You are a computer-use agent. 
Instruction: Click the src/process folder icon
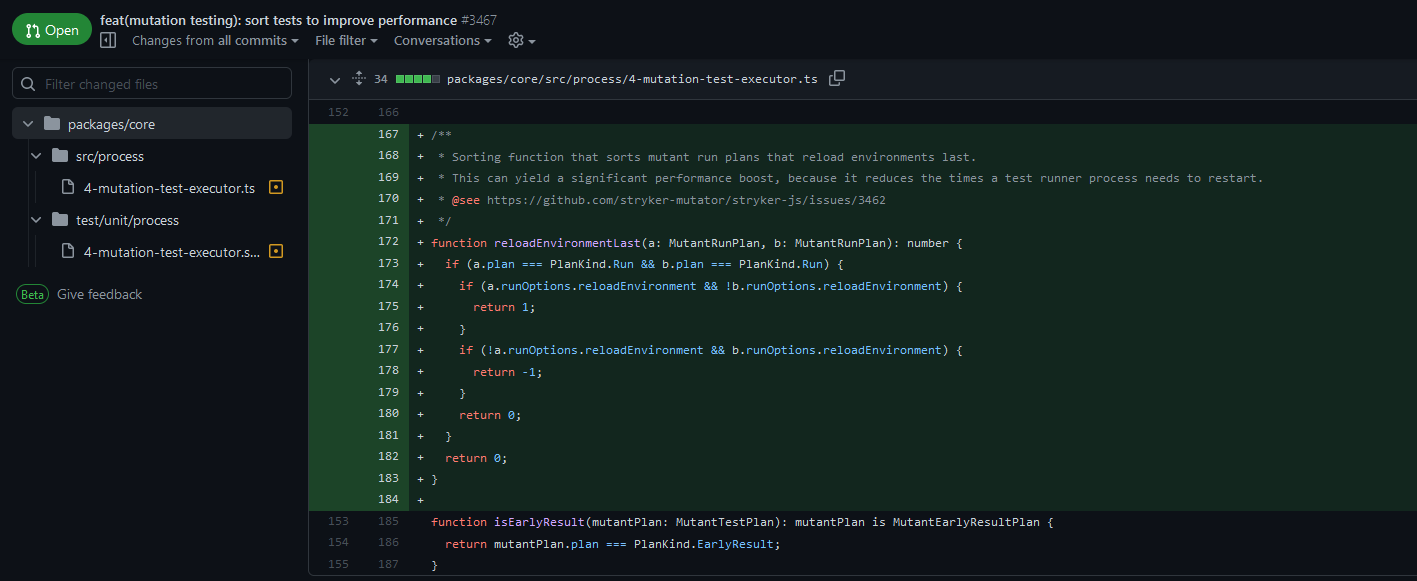(x=60, y=156)
